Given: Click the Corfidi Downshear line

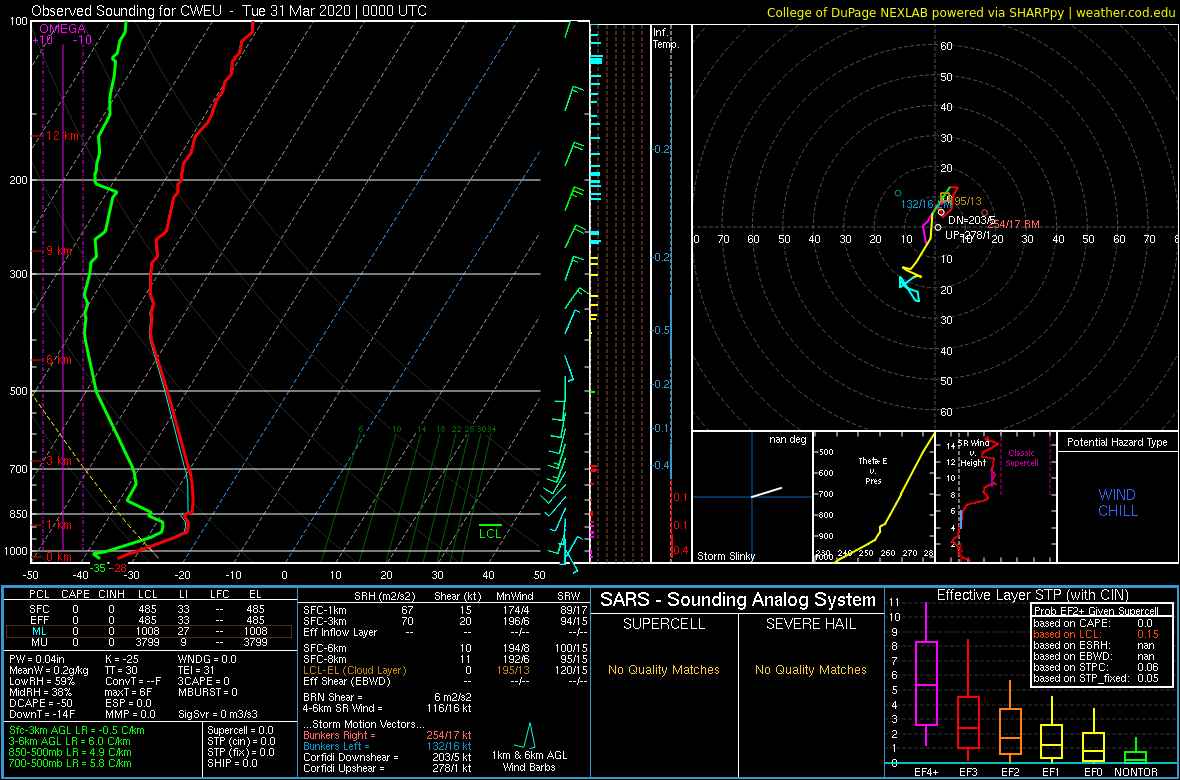Looking at the screenshot, I should (x=387, y=757).
